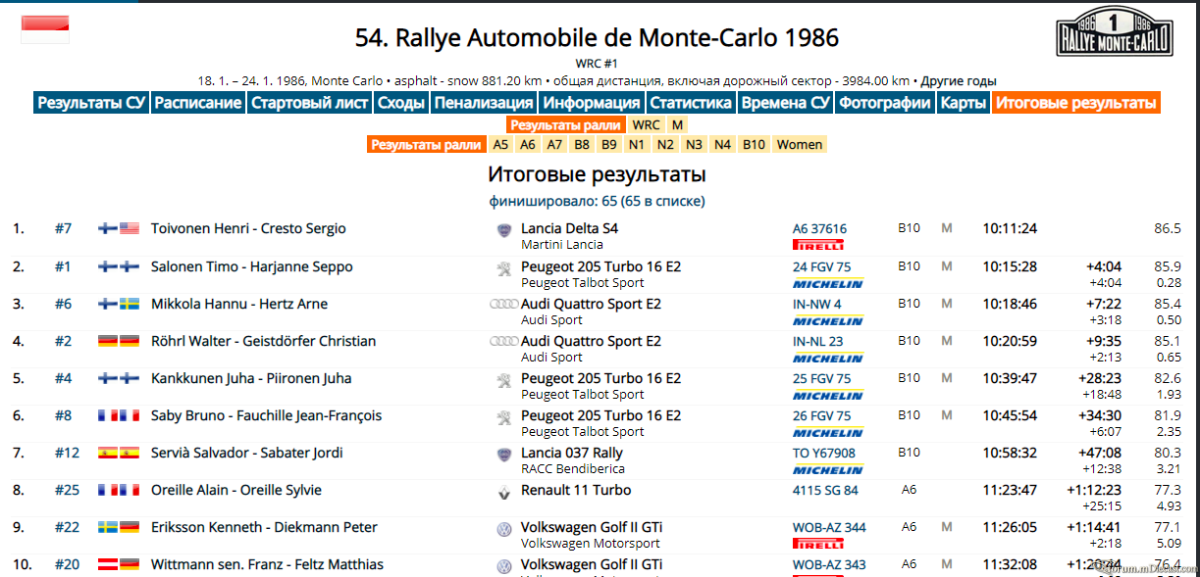Open the Фотографии tab
Image resolution: width=1200 pixels, height=577 pixels.
point(885,103)
